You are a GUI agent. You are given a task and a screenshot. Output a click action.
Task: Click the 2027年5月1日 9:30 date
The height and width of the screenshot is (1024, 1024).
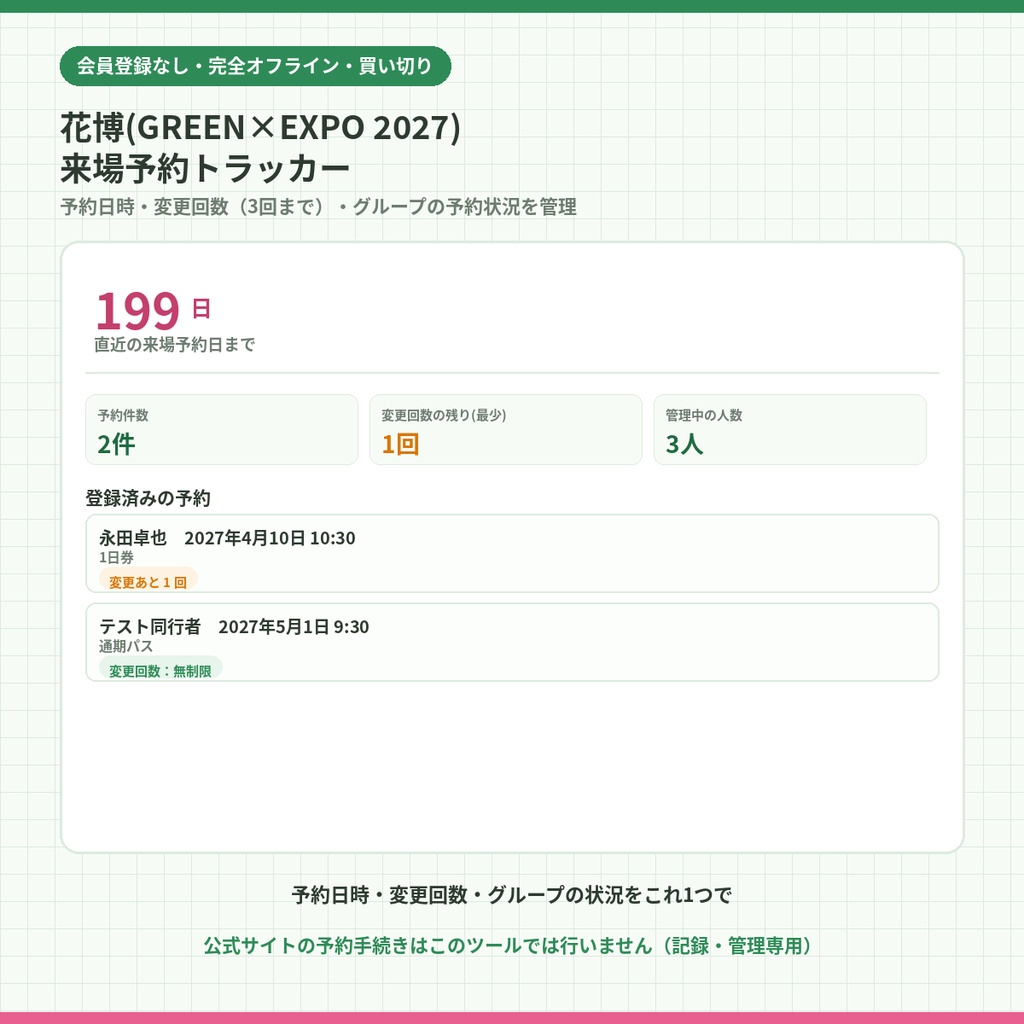(294, 627)
